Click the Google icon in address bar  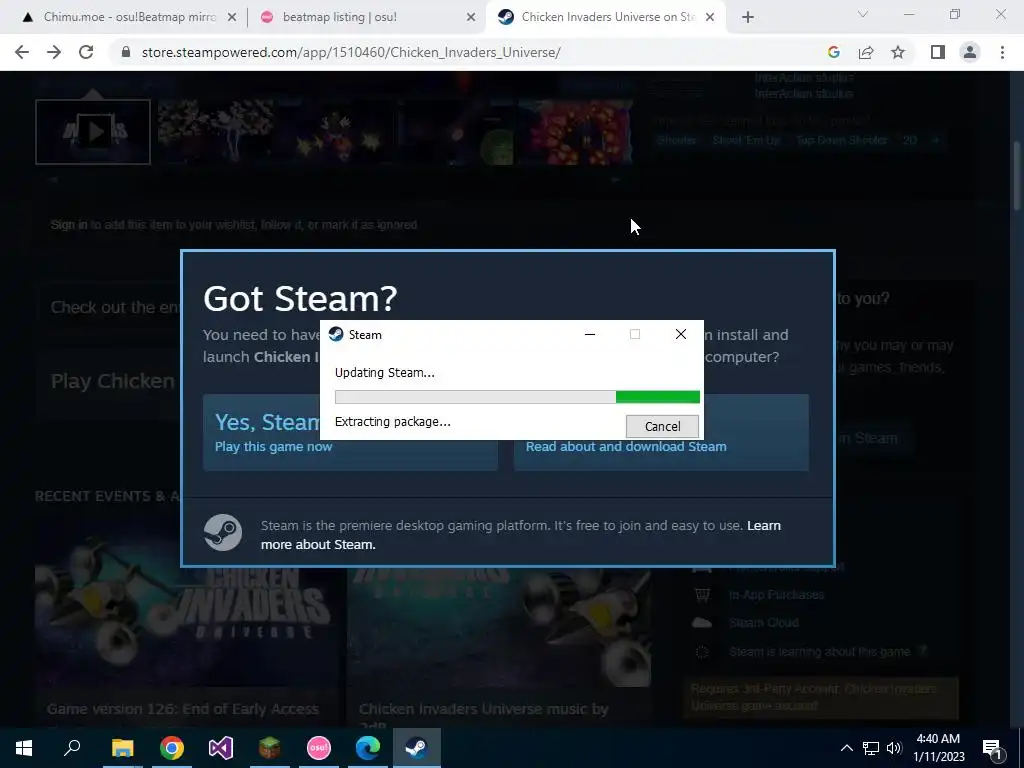833,52
